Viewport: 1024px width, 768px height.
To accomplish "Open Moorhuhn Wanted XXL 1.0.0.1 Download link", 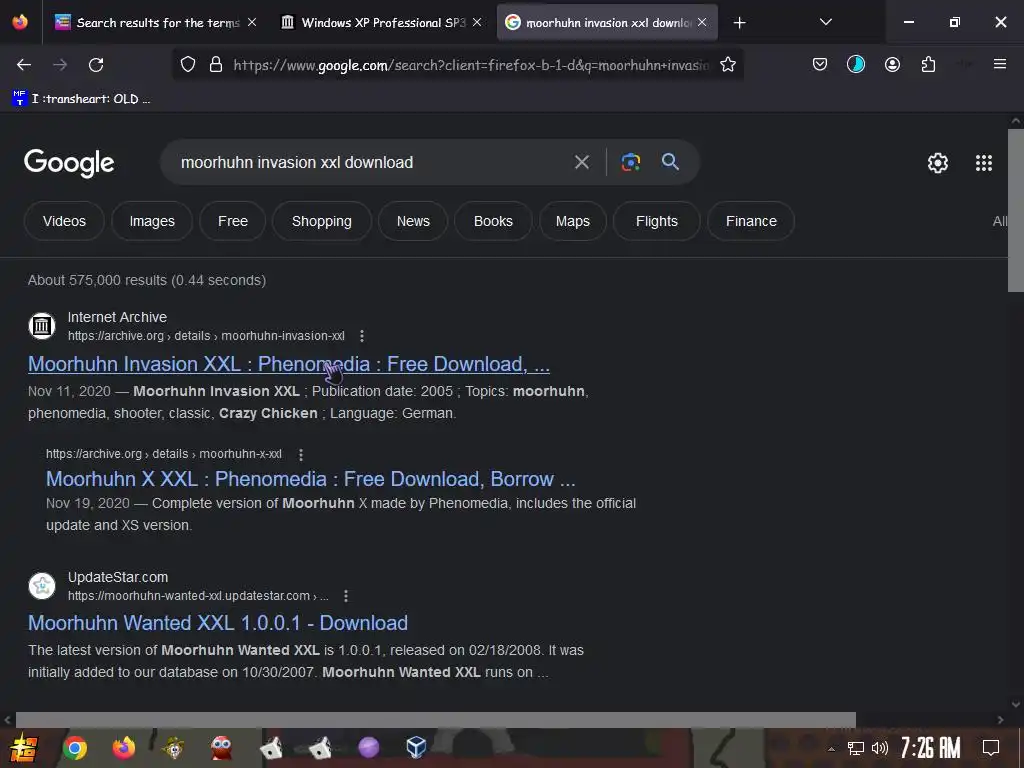I will 218,623.
